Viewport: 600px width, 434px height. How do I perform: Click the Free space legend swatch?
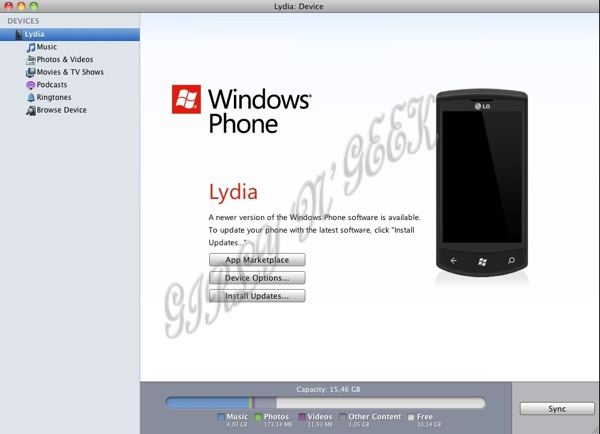click(x=411, y=417)
